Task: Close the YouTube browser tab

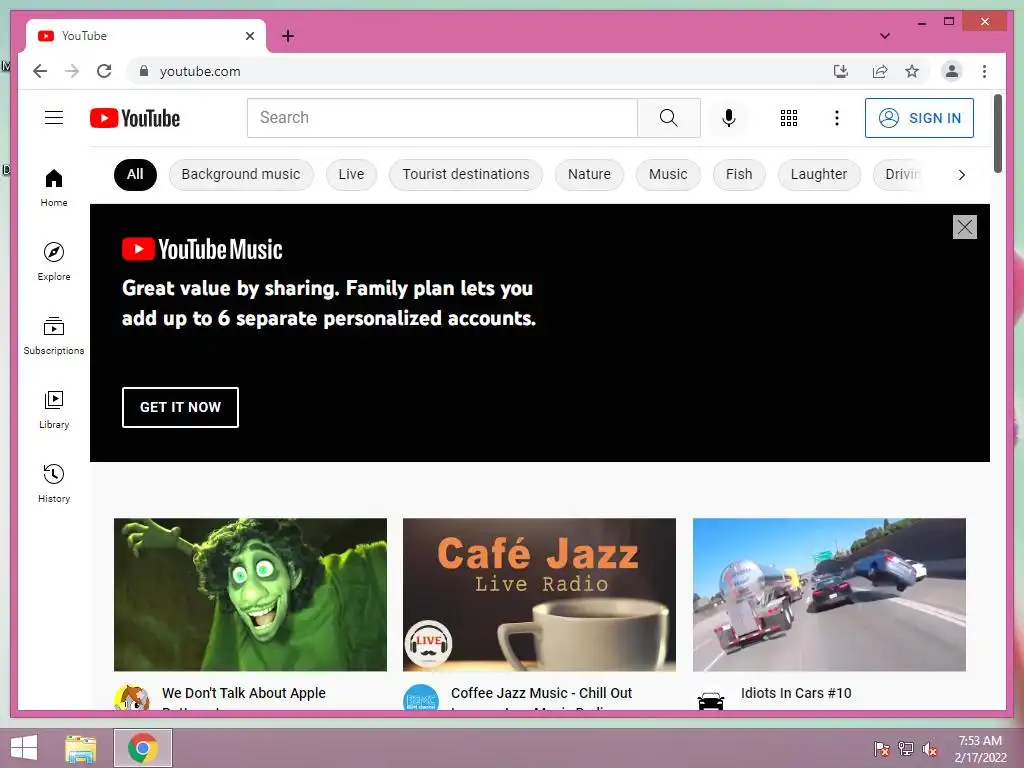Action: click(x=249, y=36)
